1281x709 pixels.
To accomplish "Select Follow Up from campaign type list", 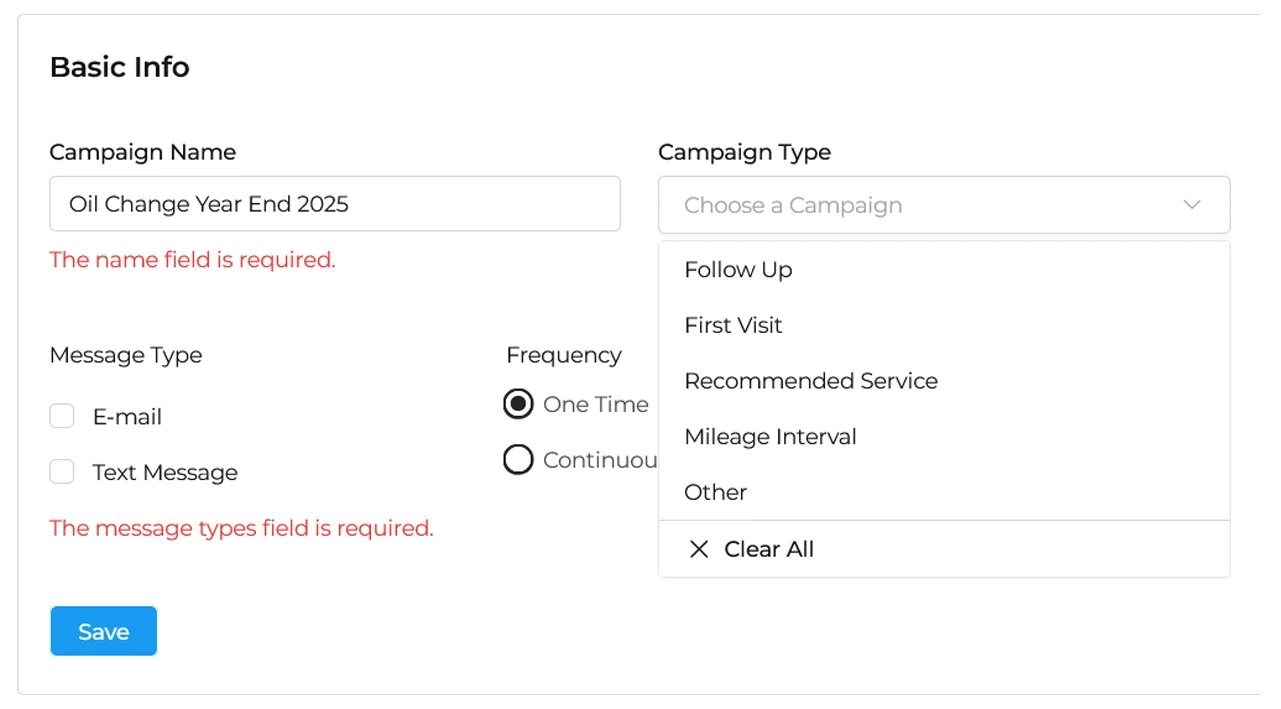I will 738,270.
